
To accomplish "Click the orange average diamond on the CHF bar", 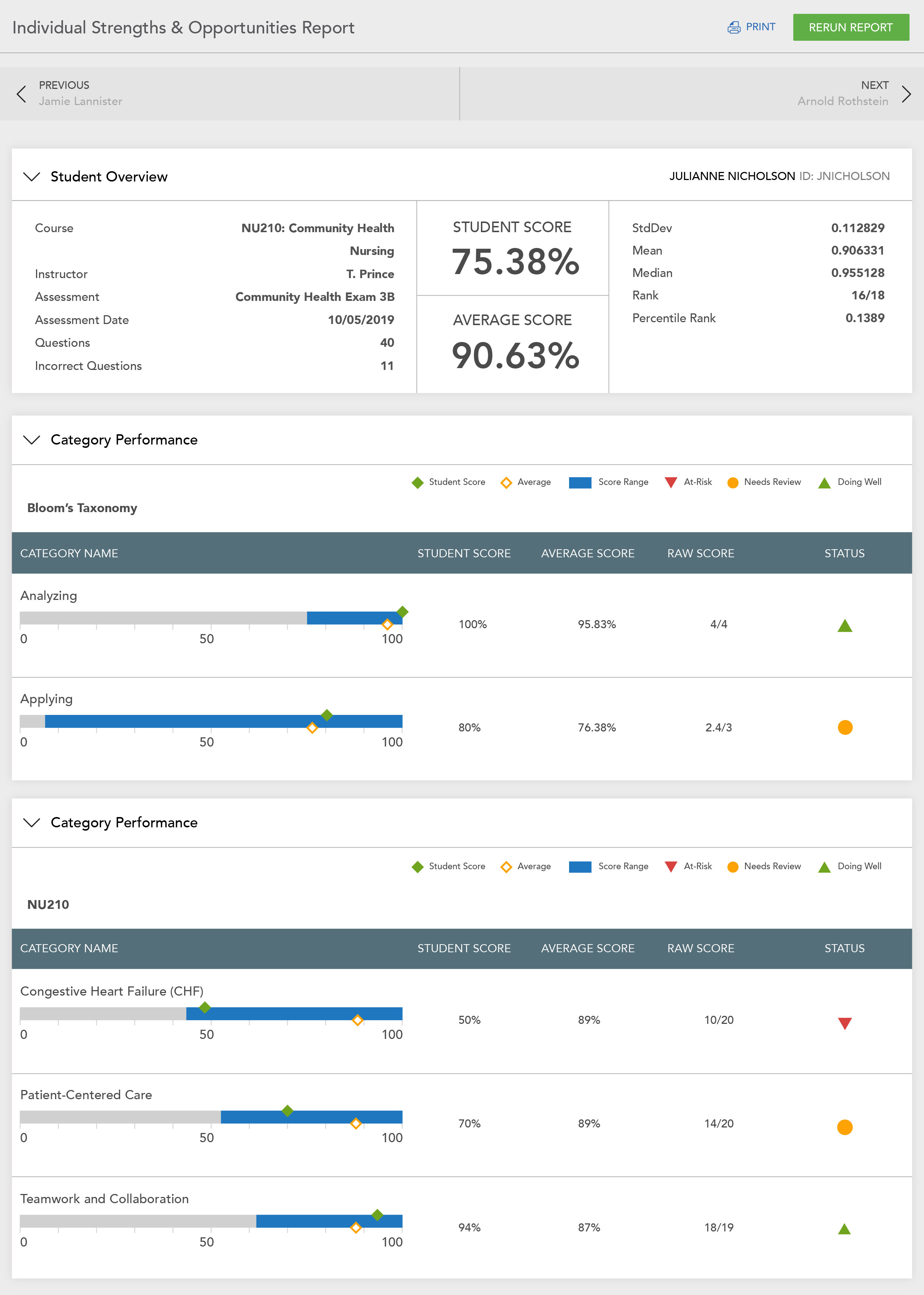I will 357,1020.
